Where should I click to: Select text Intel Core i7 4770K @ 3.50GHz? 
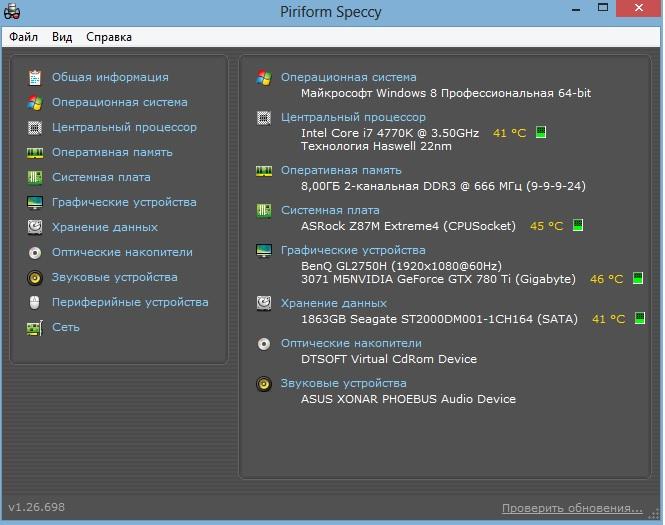[x=390, y=133]
